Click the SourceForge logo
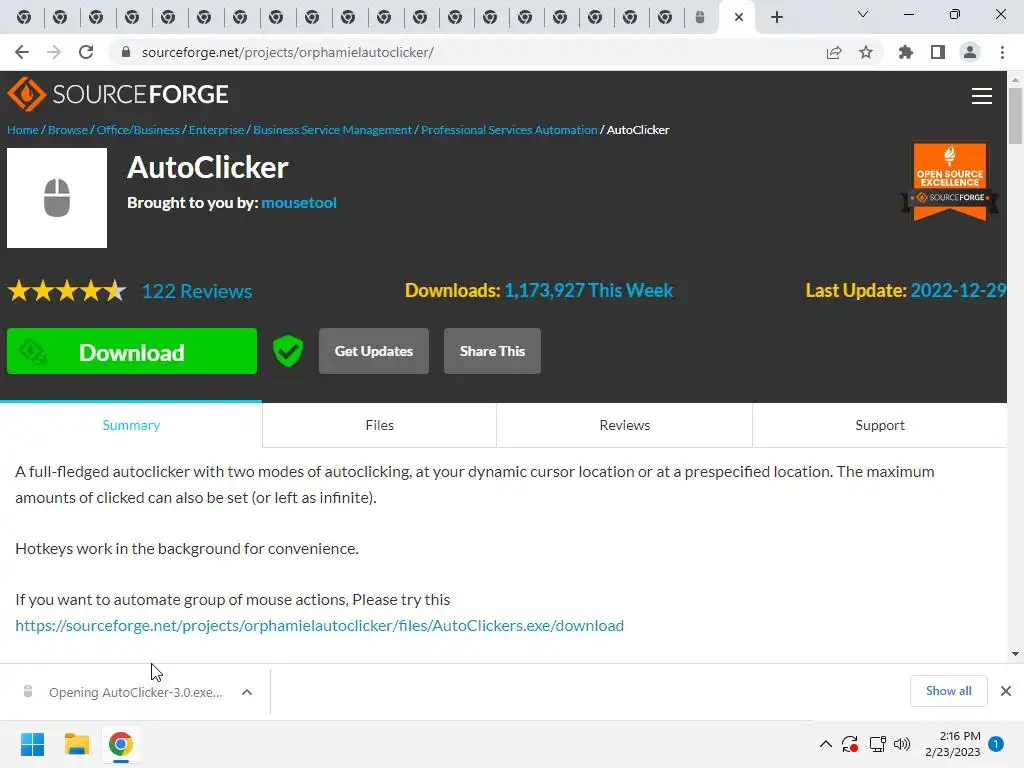 (x=118, y=94)
